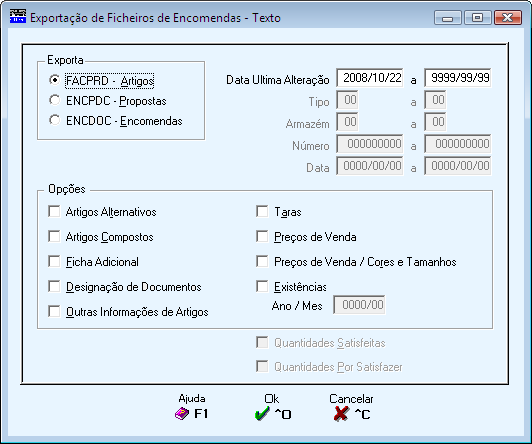Viewport: 532px width, 444px height.
Task: Click the green Ok checkmark icon
Action: (262, 414)
